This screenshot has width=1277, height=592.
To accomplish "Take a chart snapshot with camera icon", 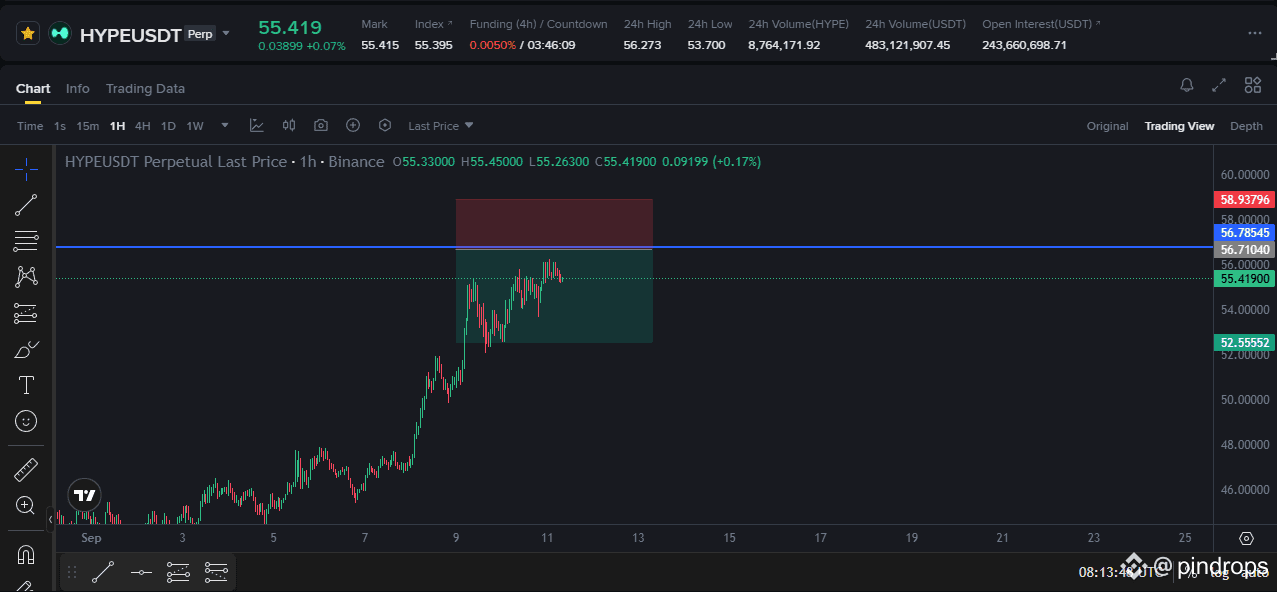I will (321, 125).
